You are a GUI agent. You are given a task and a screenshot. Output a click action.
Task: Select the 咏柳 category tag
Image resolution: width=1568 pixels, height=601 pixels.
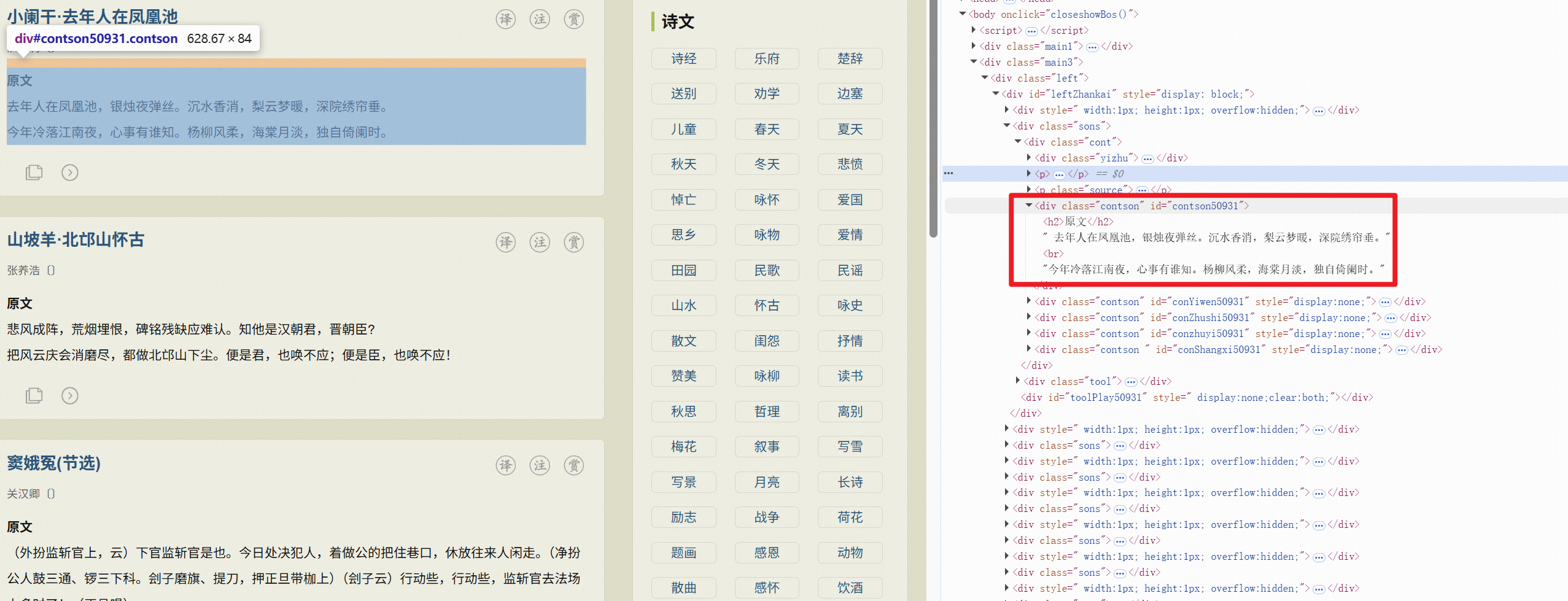coord(767,376)
